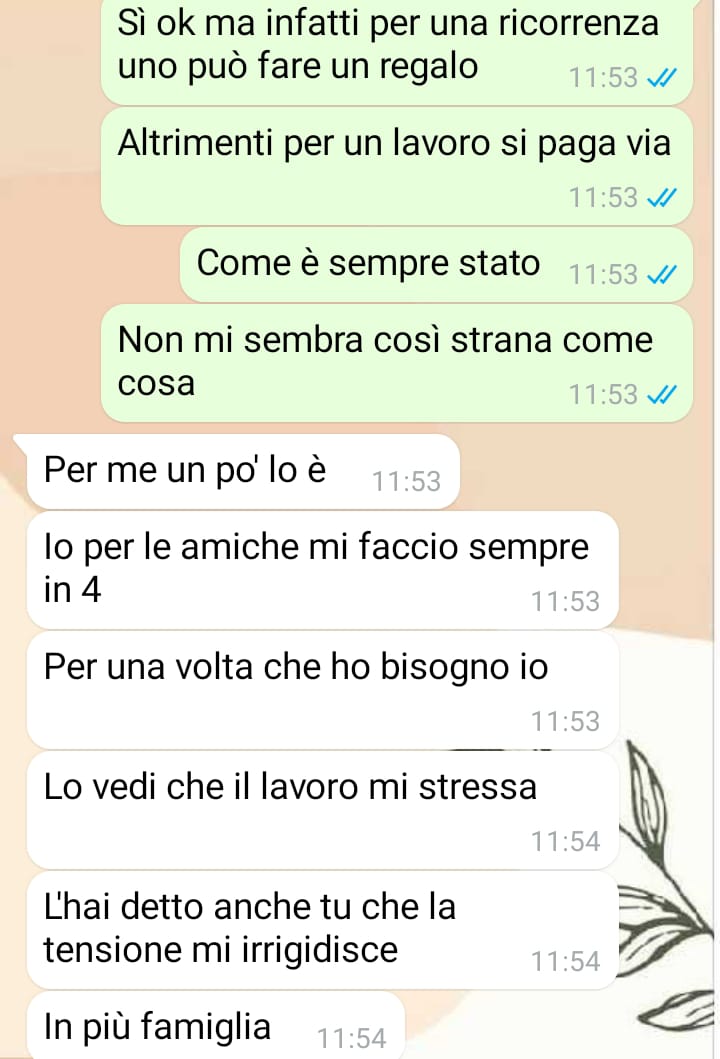Tap the double-check icon on 'Non mi sembra così strana'

click(661, 395)
